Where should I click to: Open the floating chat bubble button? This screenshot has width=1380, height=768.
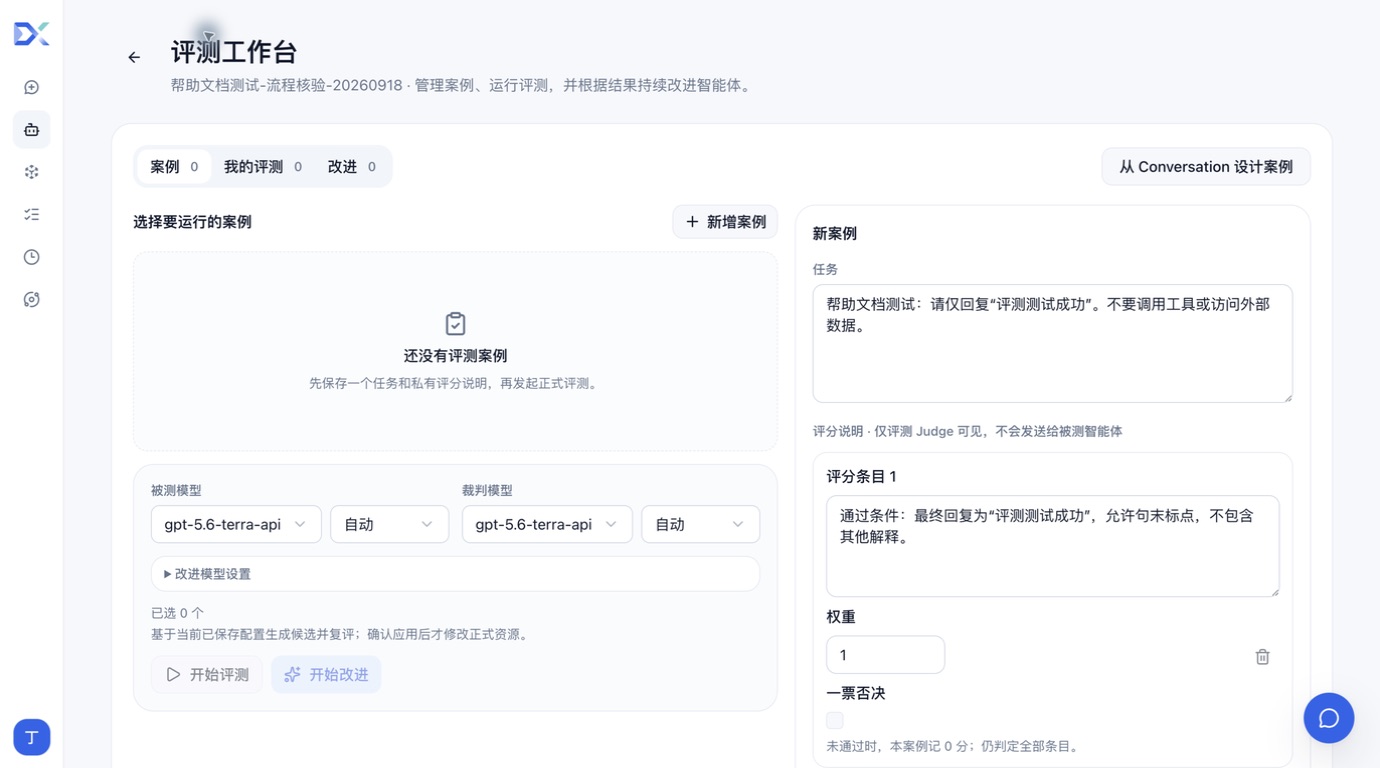coord(1329,718)
